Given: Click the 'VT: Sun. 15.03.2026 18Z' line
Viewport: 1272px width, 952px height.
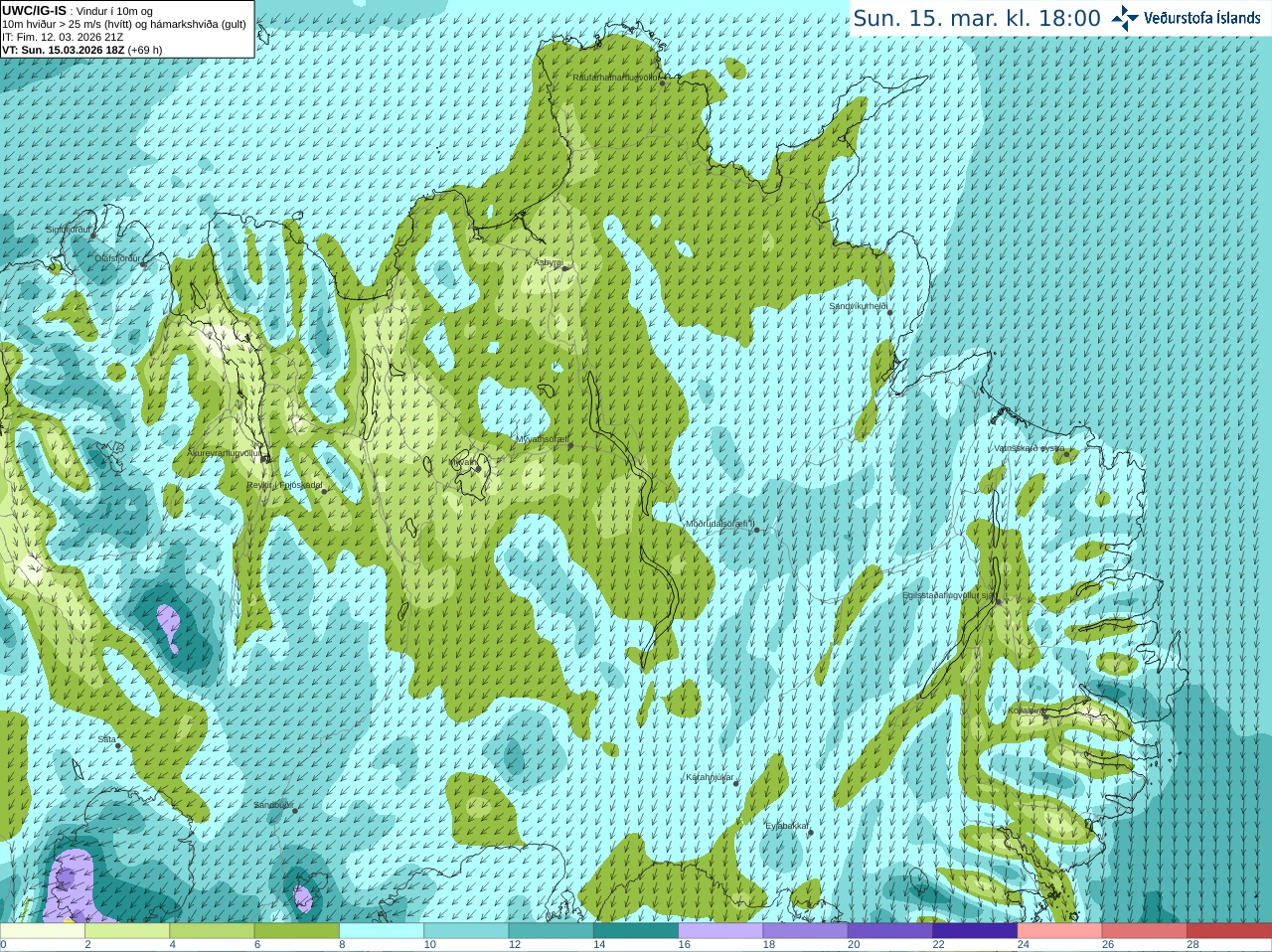Looking at the screenshot, I should [81, 50].
